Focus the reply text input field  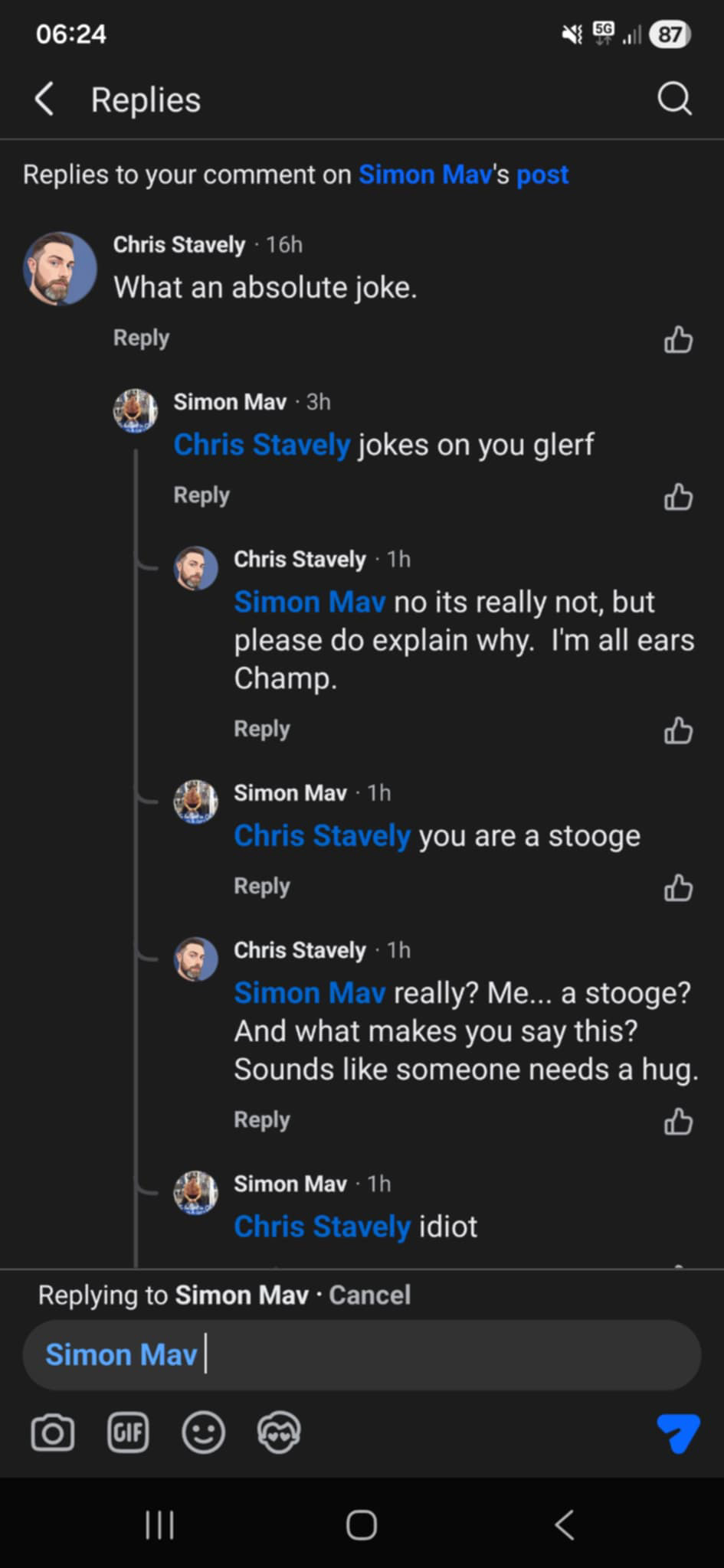(x=362, y=1354)
